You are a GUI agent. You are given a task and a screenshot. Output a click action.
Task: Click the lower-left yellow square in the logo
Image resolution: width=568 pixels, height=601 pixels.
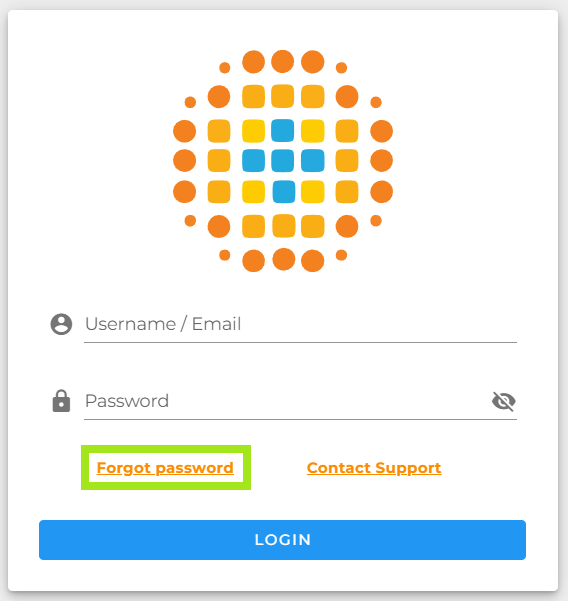[x=253, y=191]
